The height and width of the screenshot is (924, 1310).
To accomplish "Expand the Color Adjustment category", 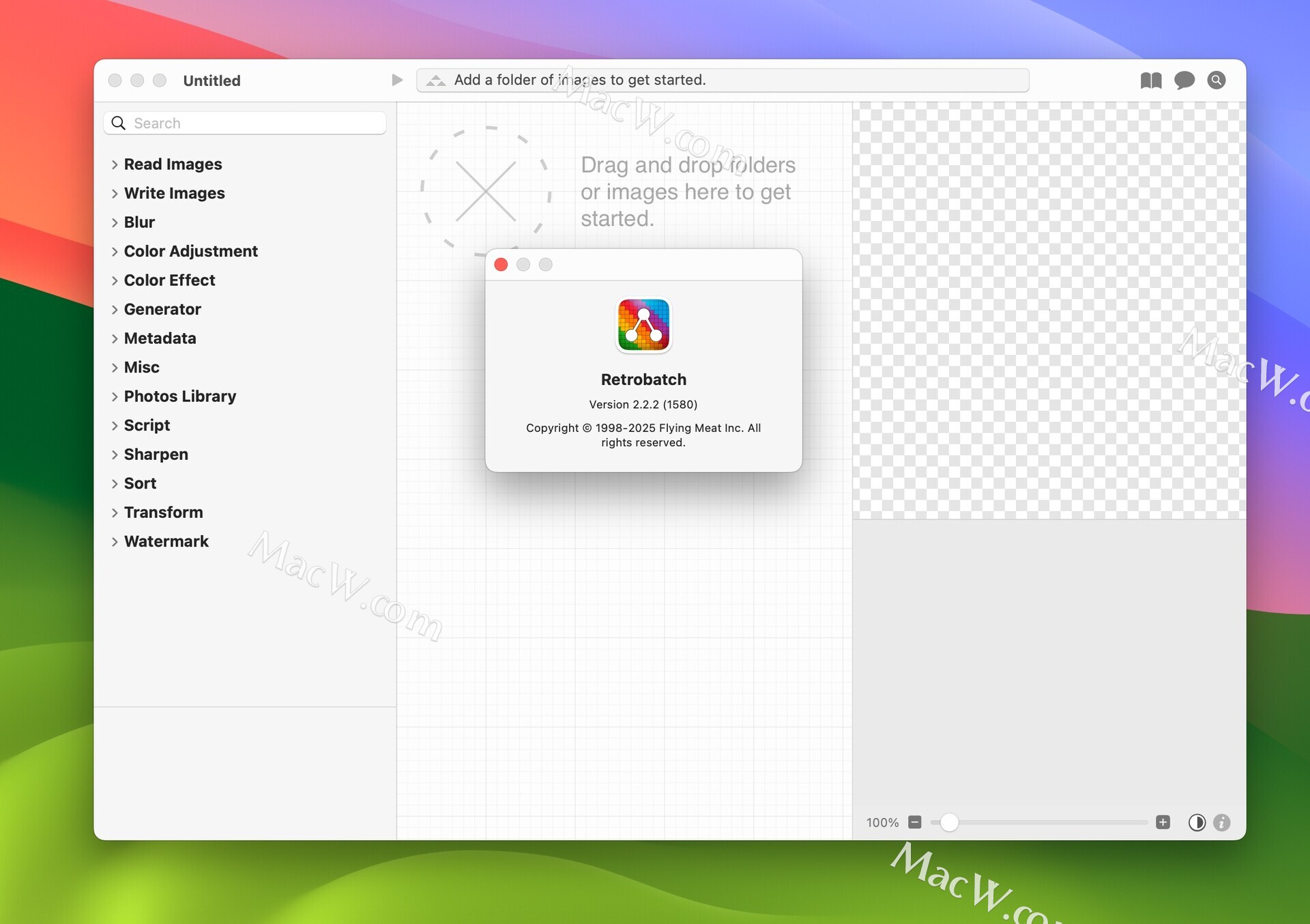I will tap(115, 252).
